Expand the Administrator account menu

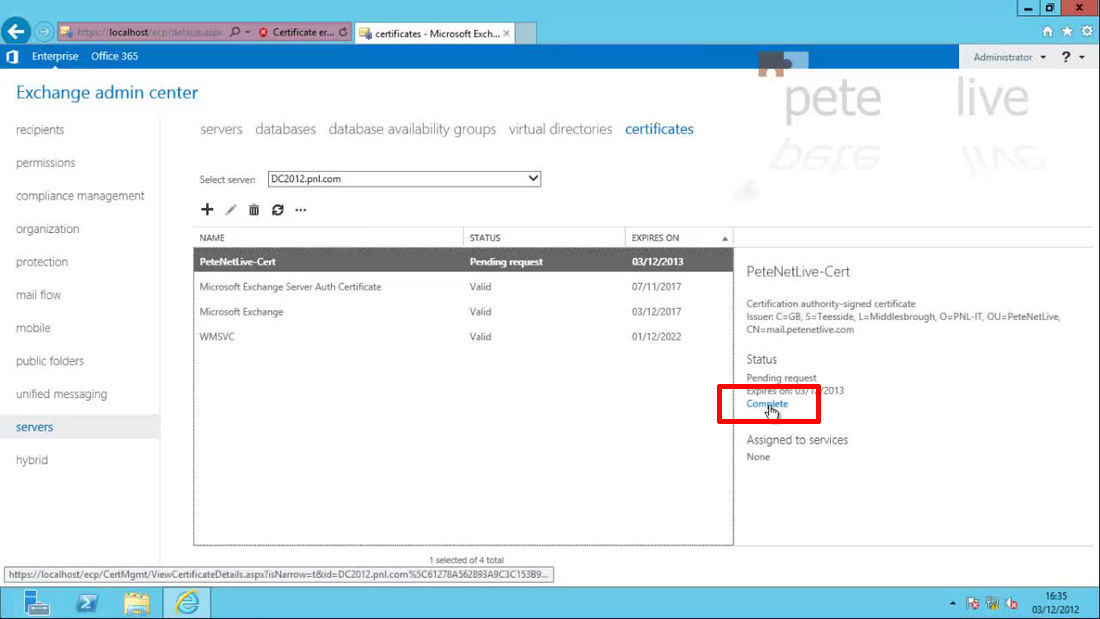(1009, 58)
